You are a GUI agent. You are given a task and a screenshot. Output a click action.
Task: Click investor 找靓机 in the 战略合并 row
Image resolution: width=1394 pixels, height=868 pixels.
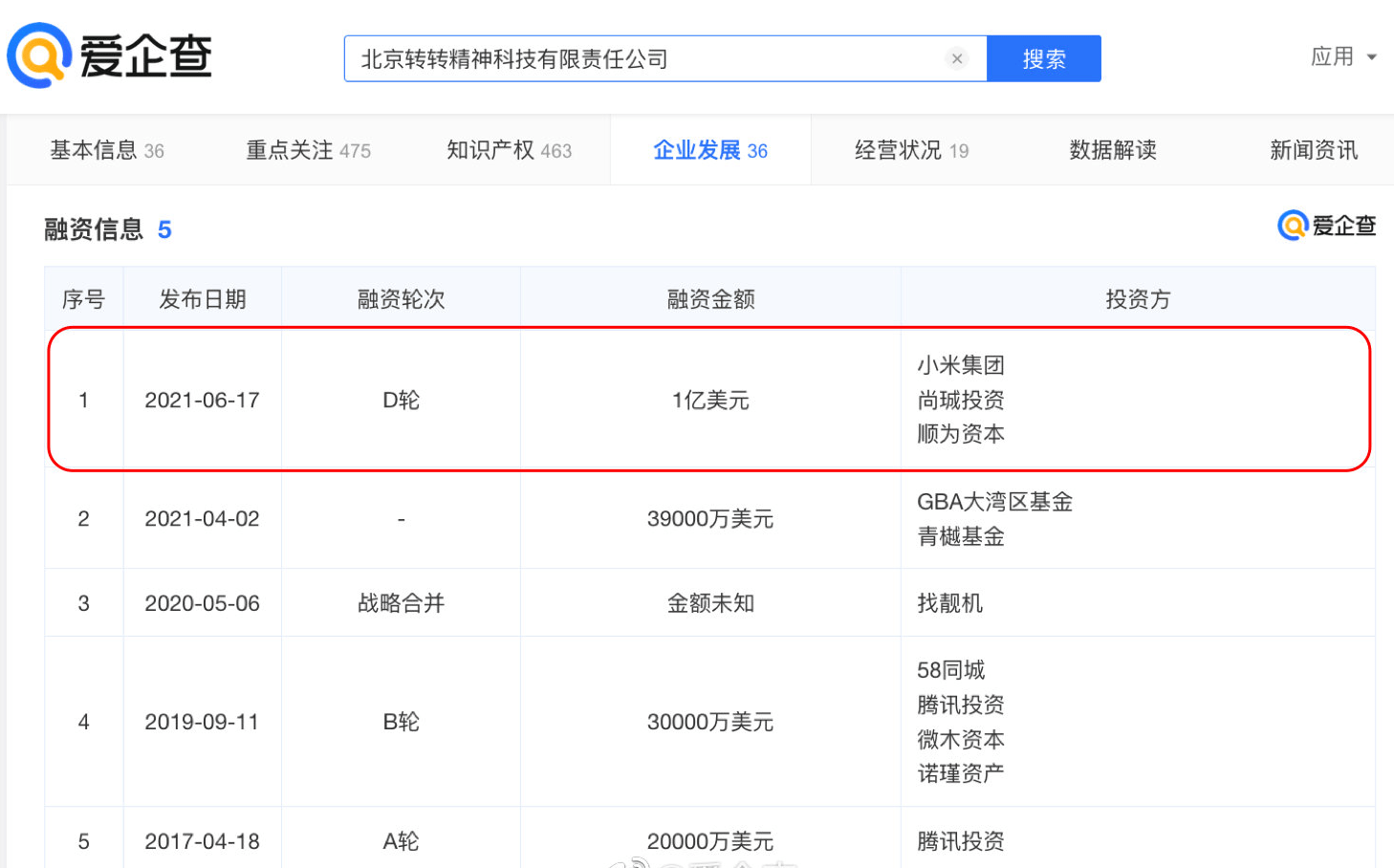pyautogui.click(x=949, y=603)
